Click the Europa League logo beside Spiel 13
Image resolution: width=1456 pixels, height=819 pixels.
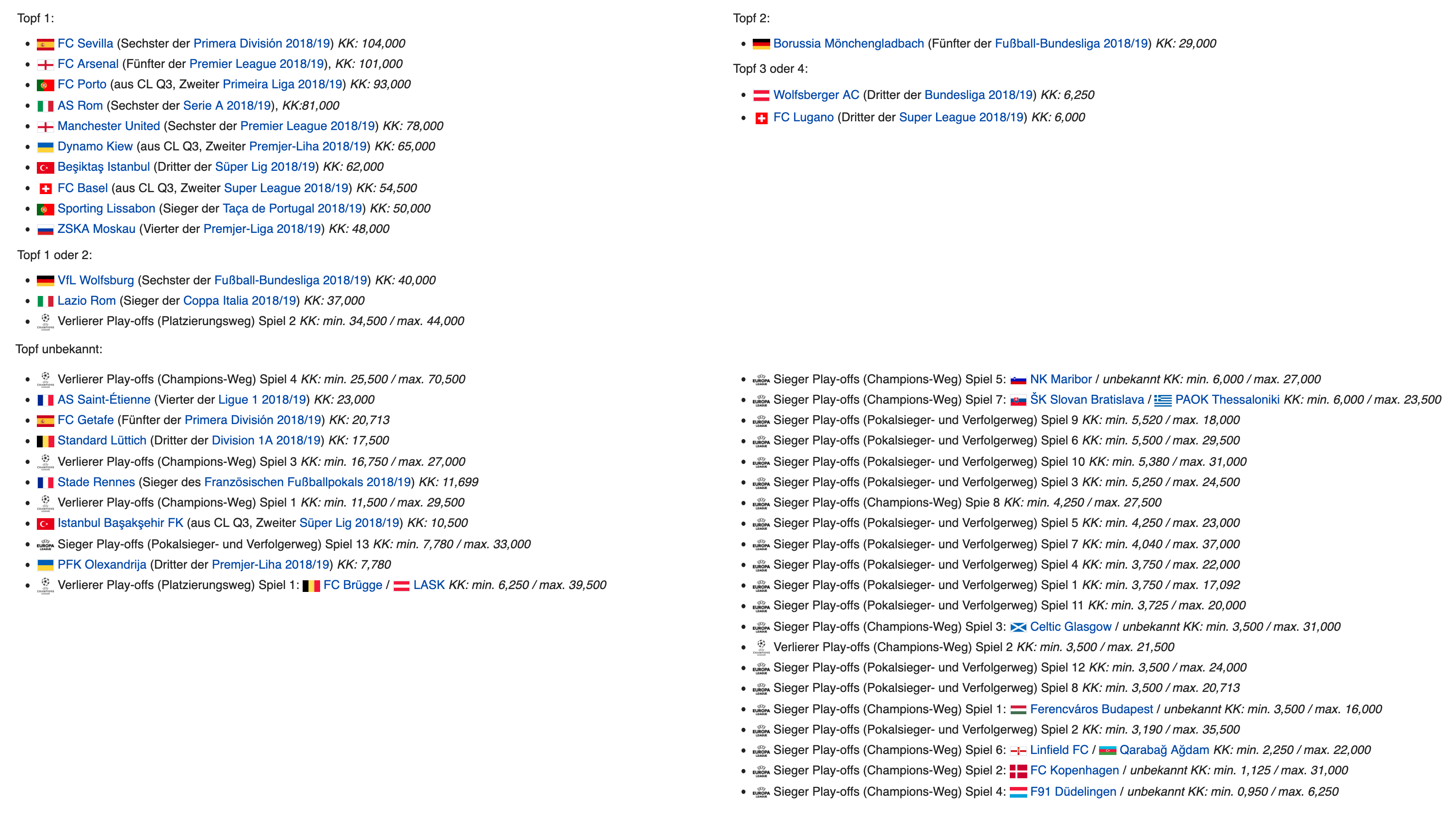click(45, 545)
